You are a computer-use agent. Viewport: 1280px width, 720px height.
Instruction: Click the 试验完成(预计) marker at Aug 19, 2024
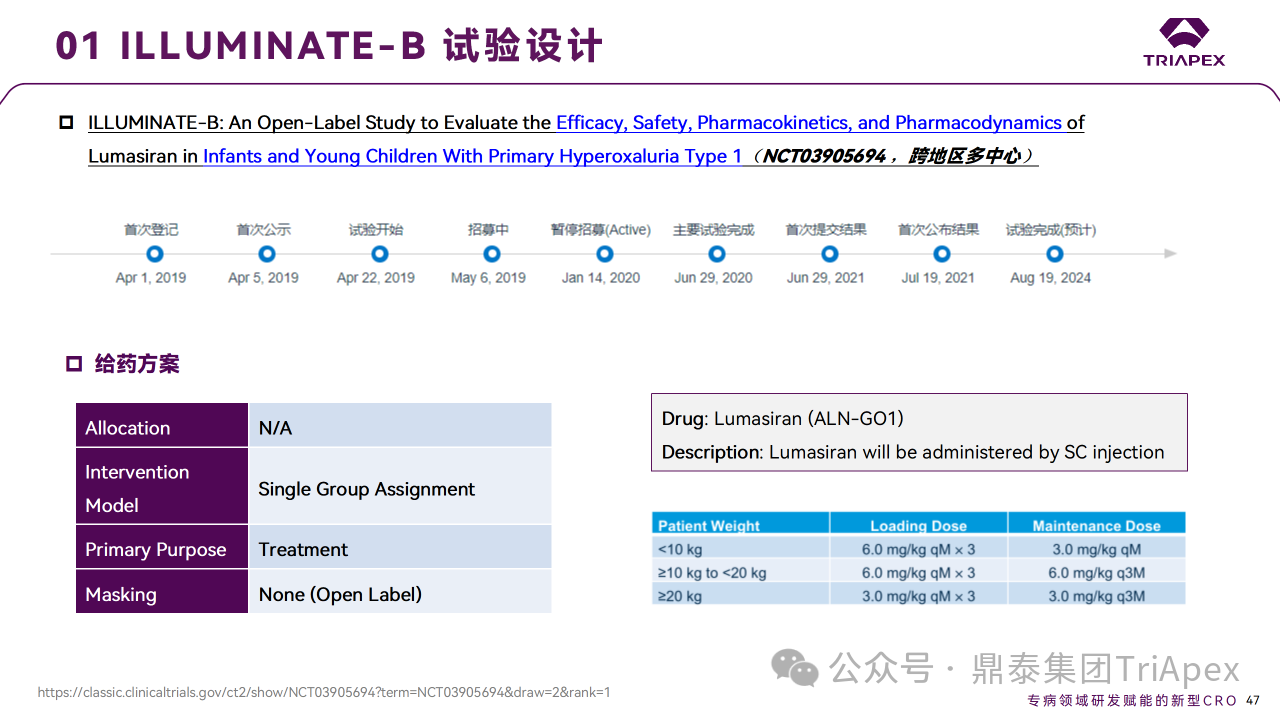[x=1052, y=254]
